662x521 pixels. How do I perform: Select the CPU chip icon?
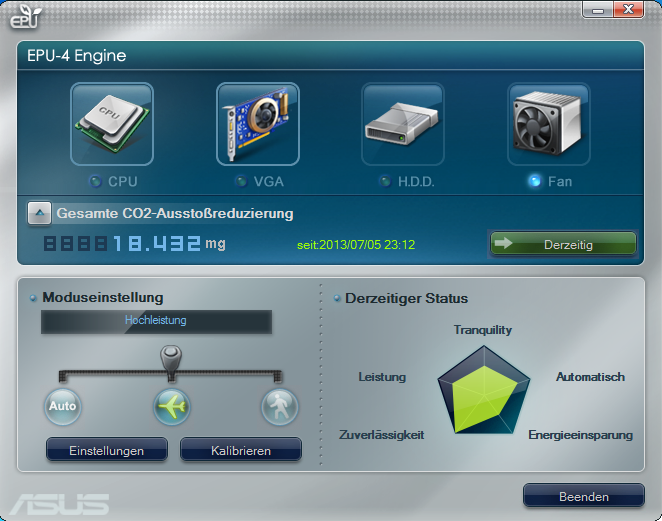point(112,124)
